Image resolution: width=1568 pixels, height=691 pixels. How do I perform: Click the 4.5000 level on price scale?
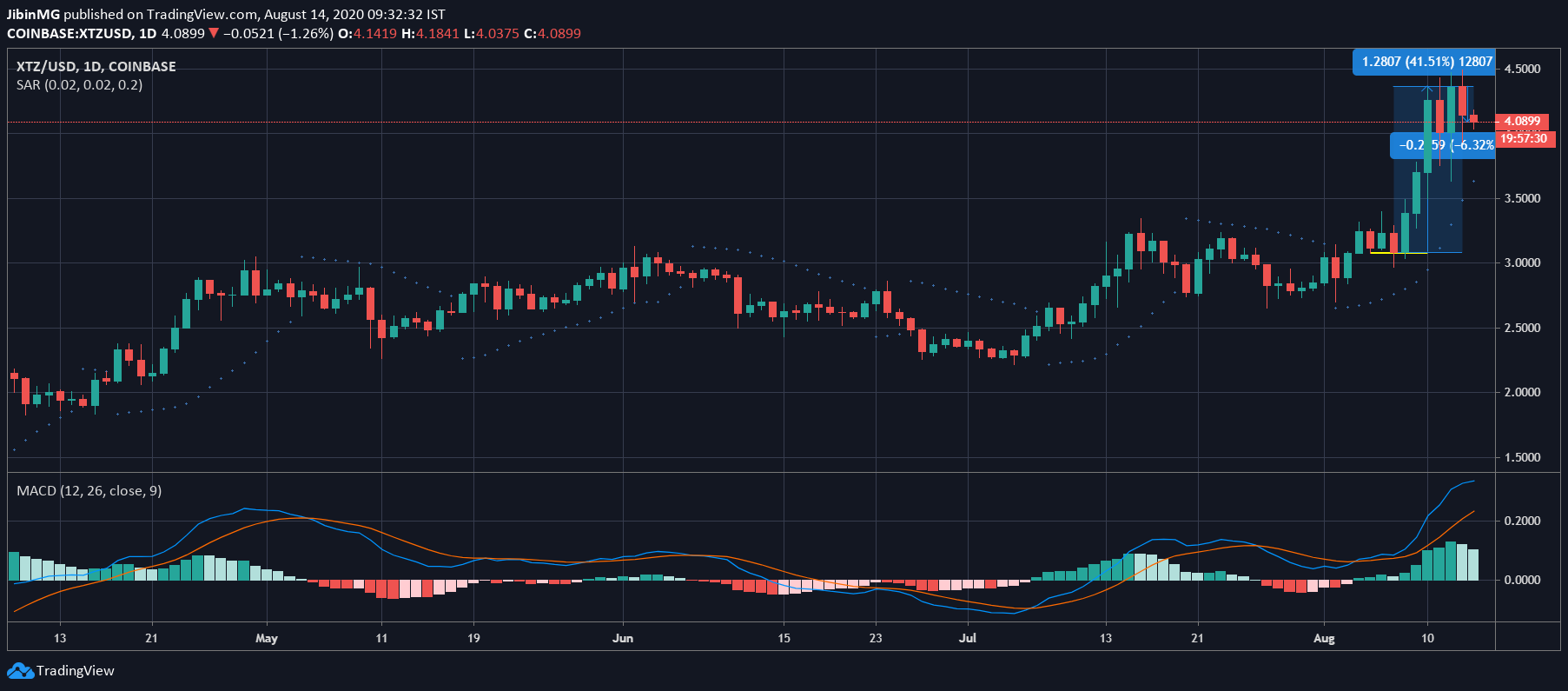[1522, 69]
